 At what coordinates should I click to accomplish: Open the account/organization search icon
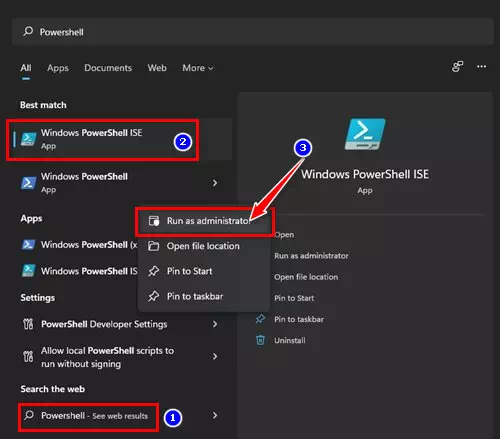click(x=457, y=67)
